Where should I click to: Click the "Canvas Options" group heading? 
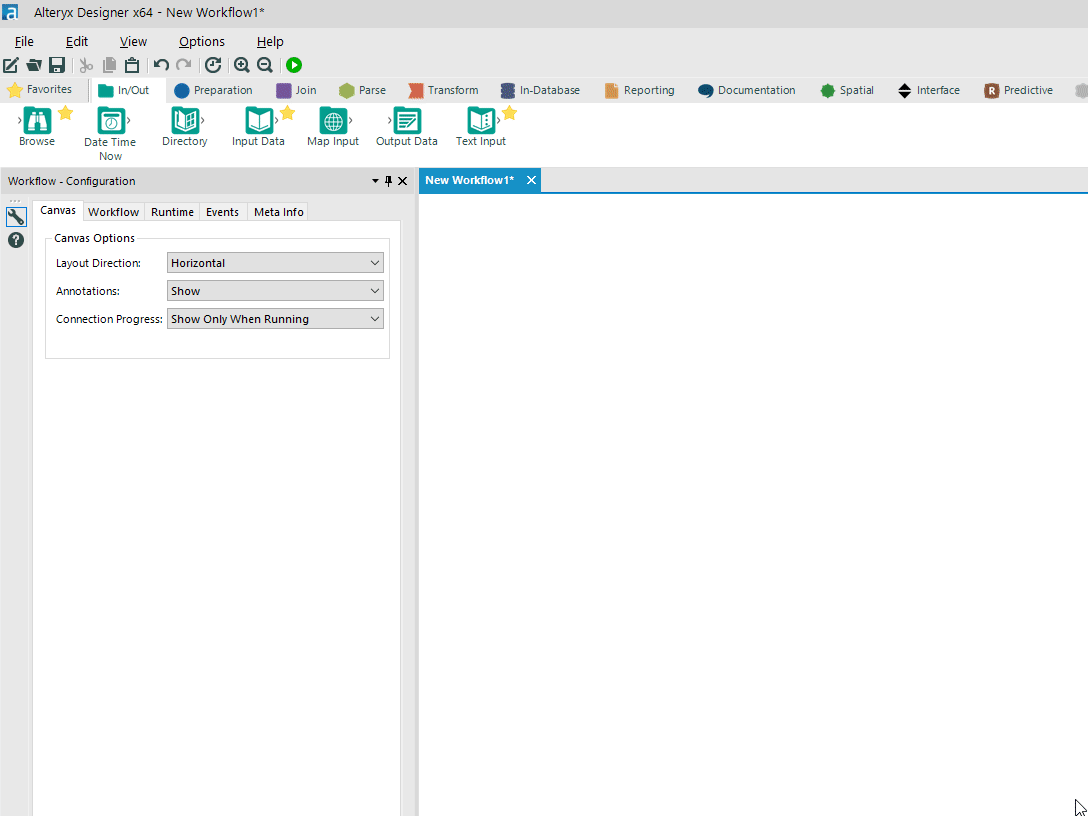pos(94,238)
